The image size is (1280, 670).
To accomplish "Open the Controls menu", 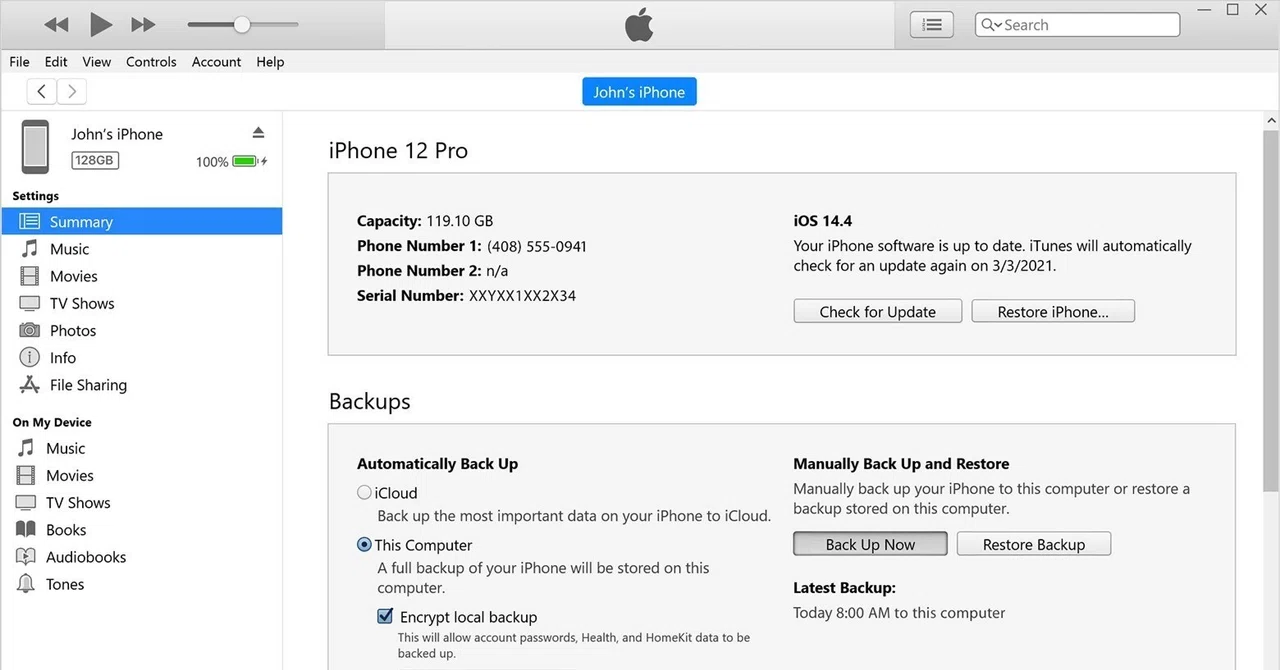I will (x=151, y=62).
